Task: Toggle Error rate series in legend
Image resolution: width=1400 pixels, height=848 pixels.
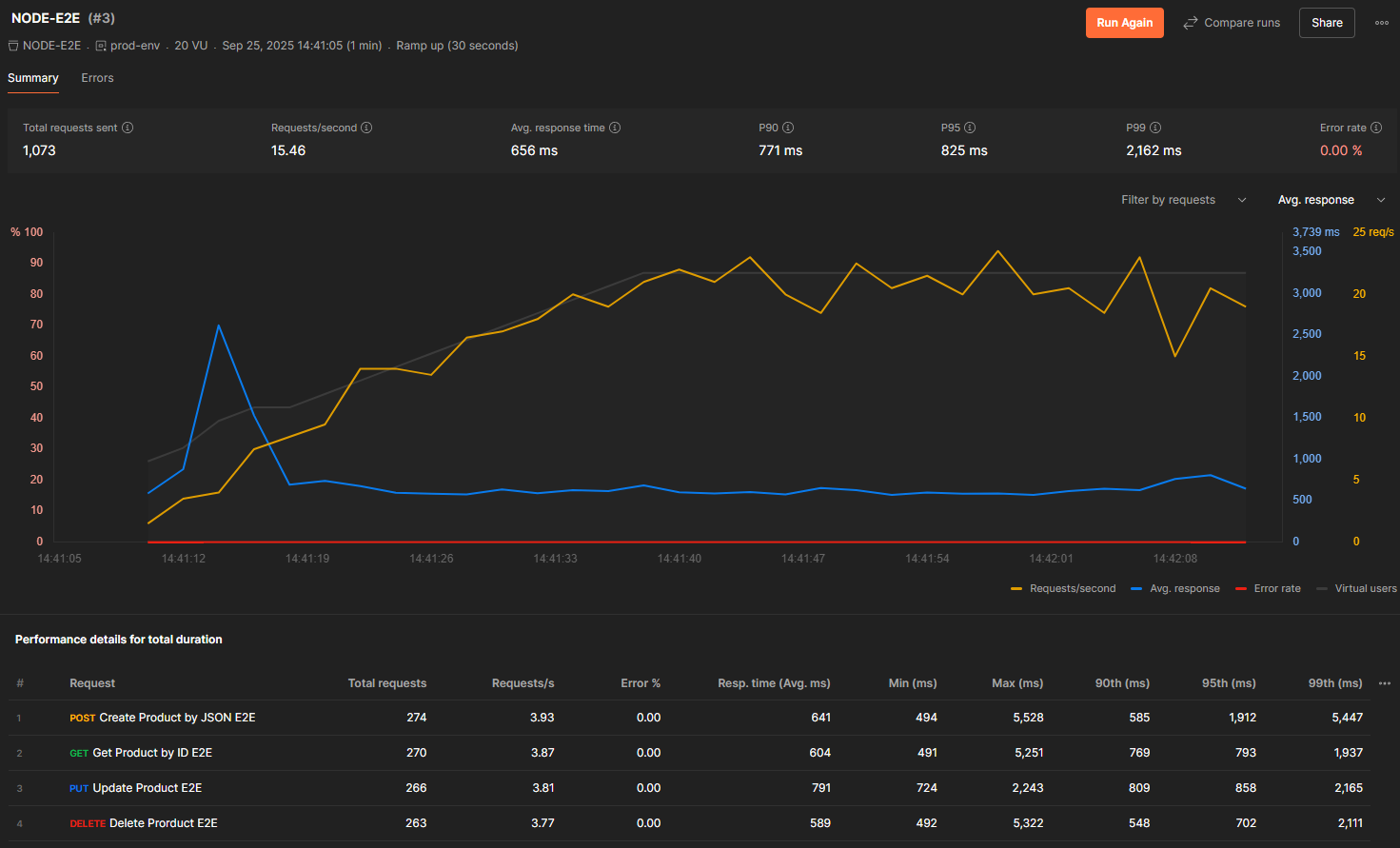Action: click(1268, 589)
